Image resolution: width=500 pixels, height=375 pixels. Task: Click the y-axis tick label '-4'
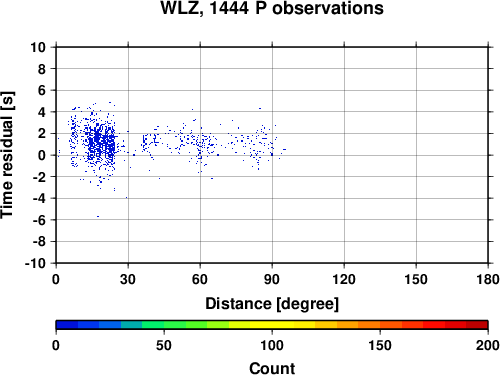(x=39, y=198)
